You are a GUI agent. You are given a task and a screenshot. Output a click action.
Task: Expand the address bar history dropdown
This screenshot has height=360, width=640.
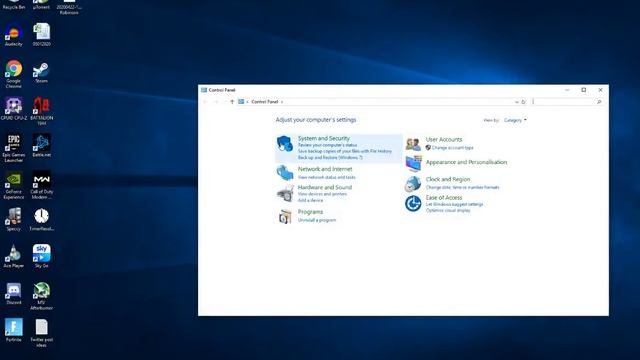pyautogui.click(x=517, y=102)
